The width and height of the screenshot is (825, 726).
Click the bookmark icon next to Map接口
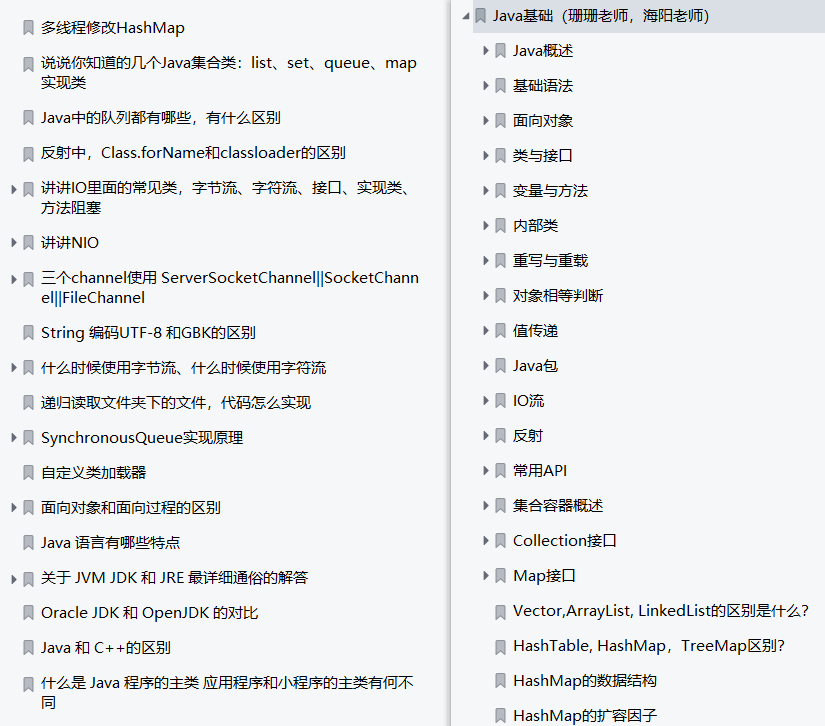tap(500, 575)
